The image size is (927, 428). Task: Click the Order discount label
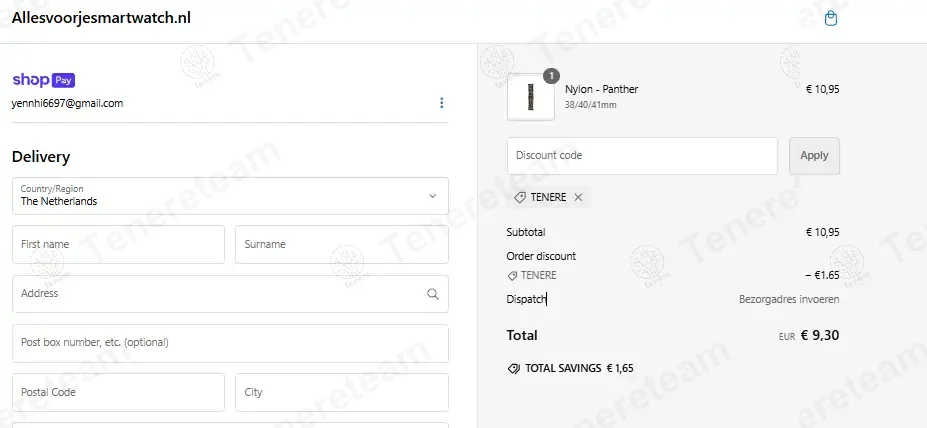tap(541, 256)
